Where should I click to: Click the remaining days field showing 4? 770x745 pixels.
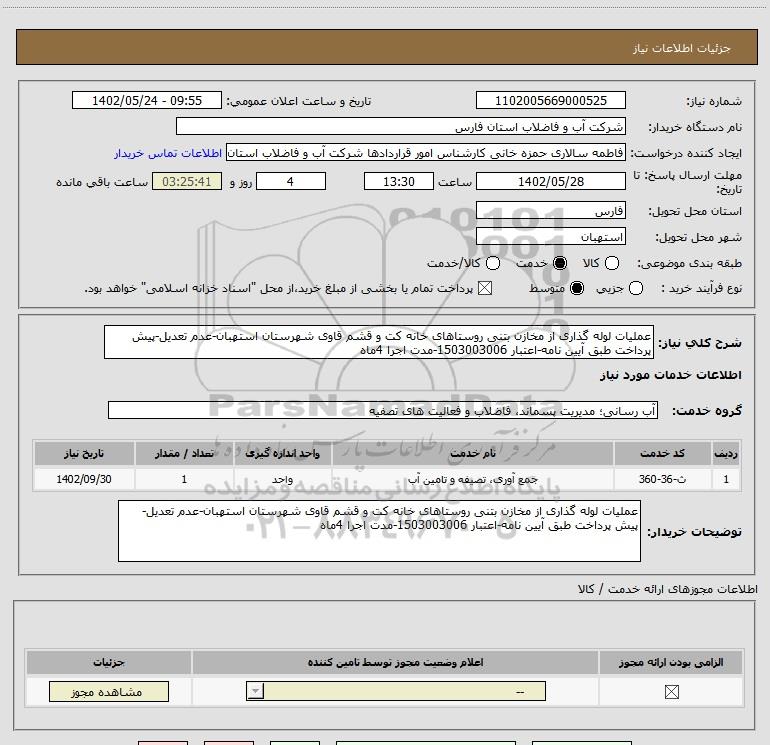point(291,181)
